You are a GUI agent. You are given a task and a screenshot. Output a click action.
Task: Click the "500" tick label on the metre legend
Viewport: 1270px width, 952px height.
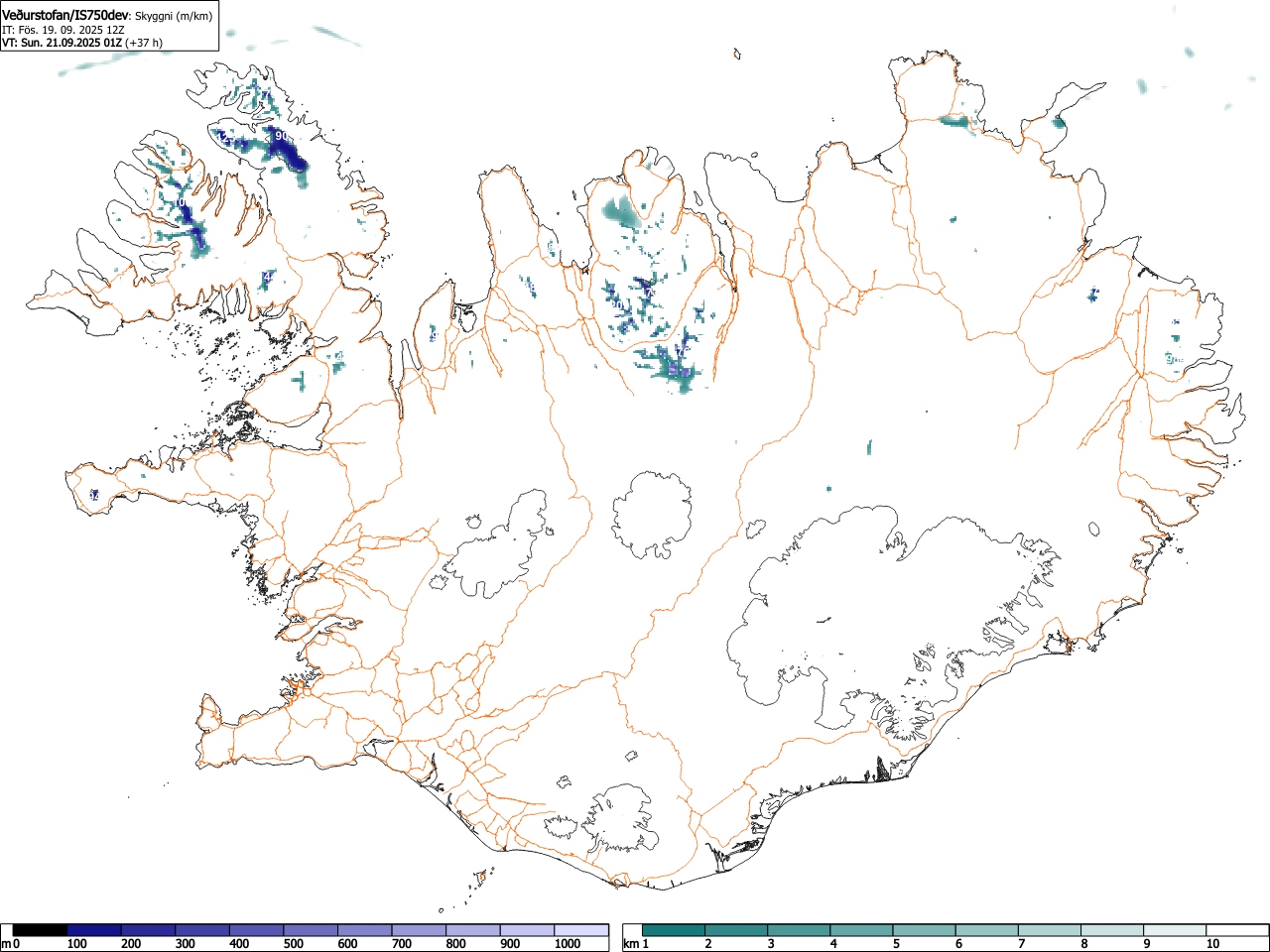pos(294,944)
